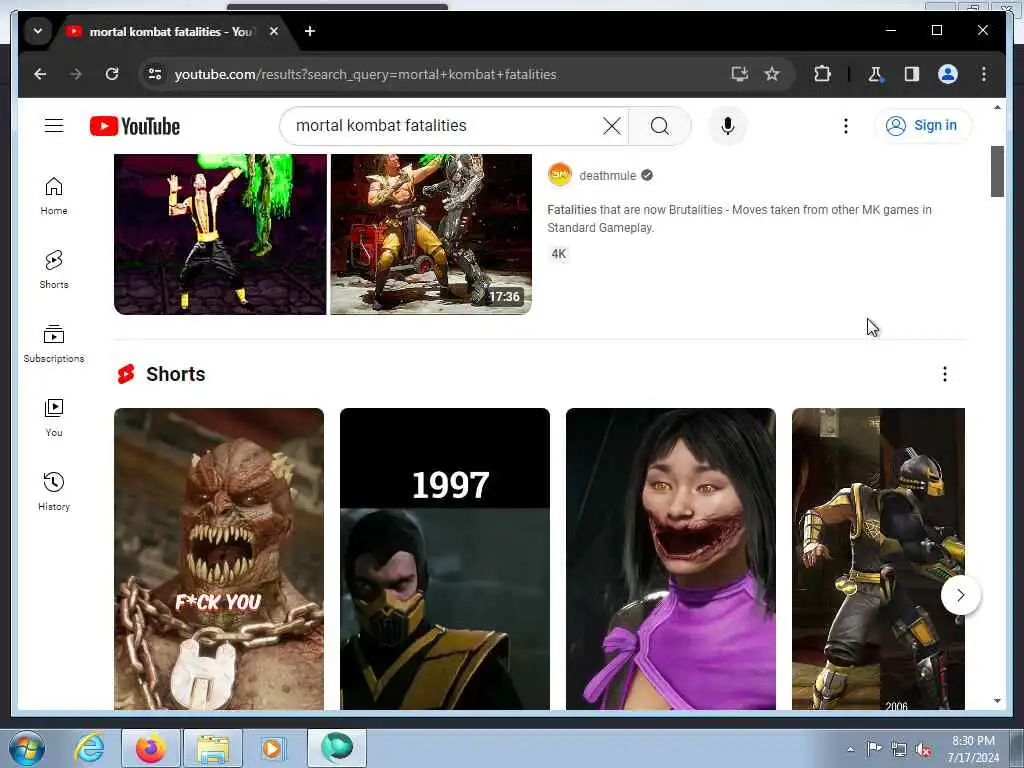Show hidden system tray icons

coord(850,750)
